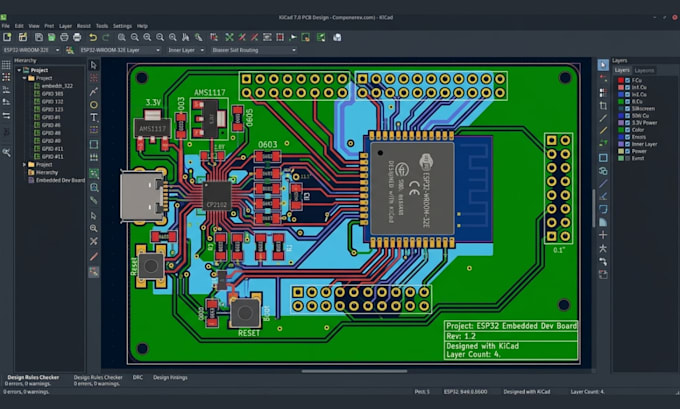
Task: Select the red line tool in the left tool column
Action: (94, 256)
